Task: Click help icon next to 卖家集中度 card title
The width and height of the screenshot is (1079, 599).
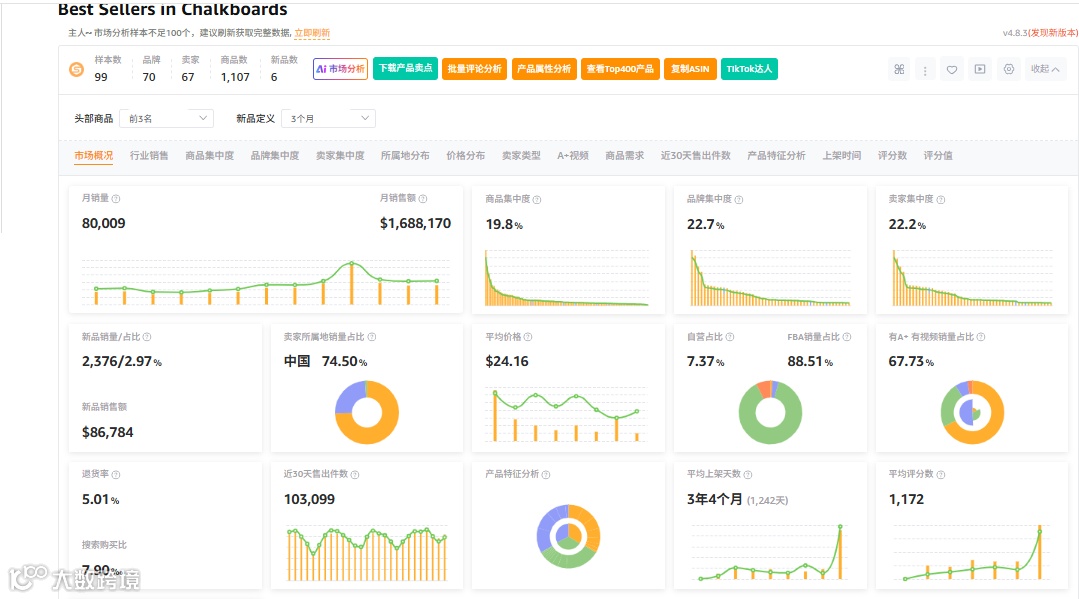Action: click(x=941, y=199)
